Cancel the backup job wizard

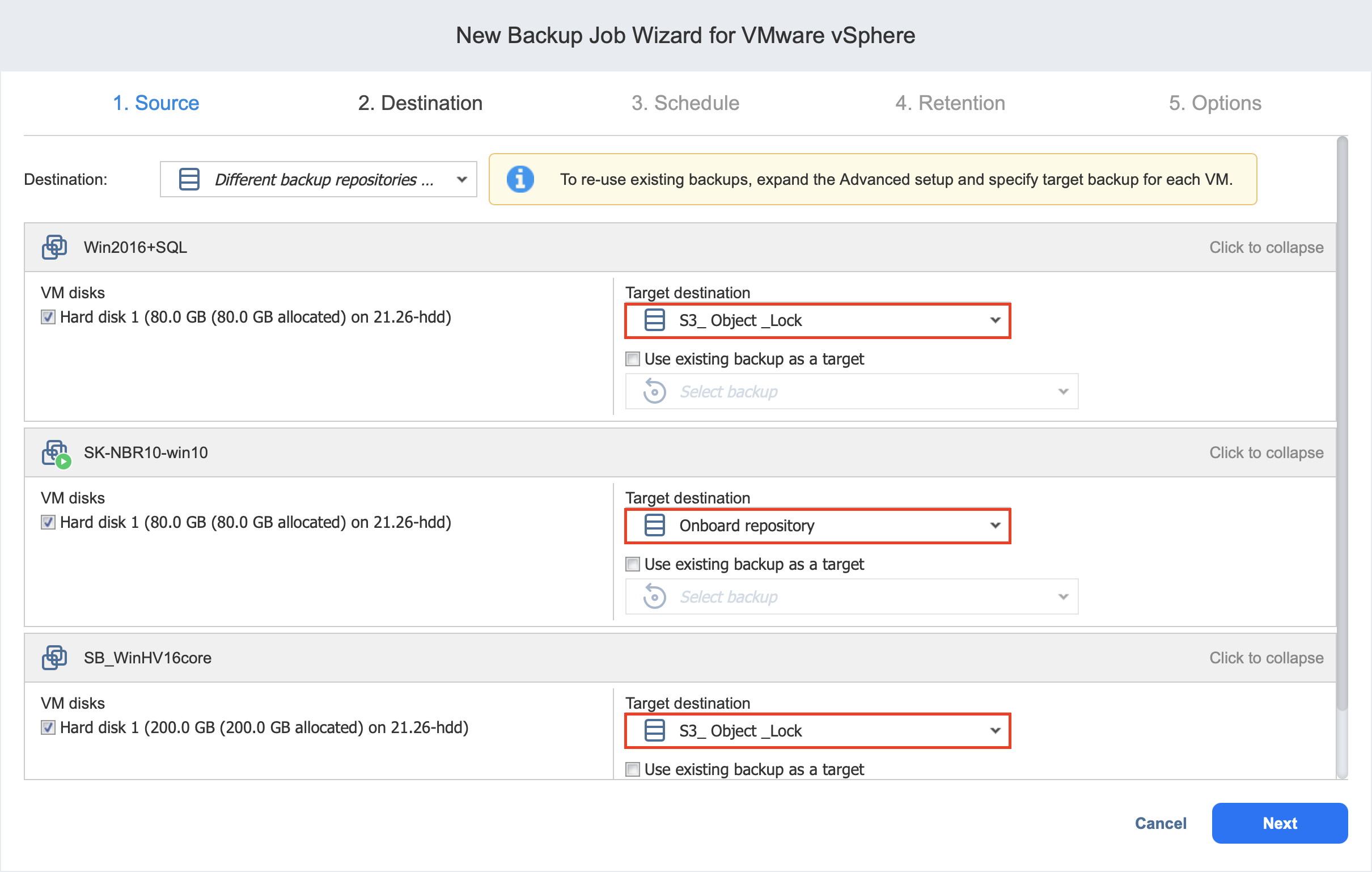coord(1161,823)
